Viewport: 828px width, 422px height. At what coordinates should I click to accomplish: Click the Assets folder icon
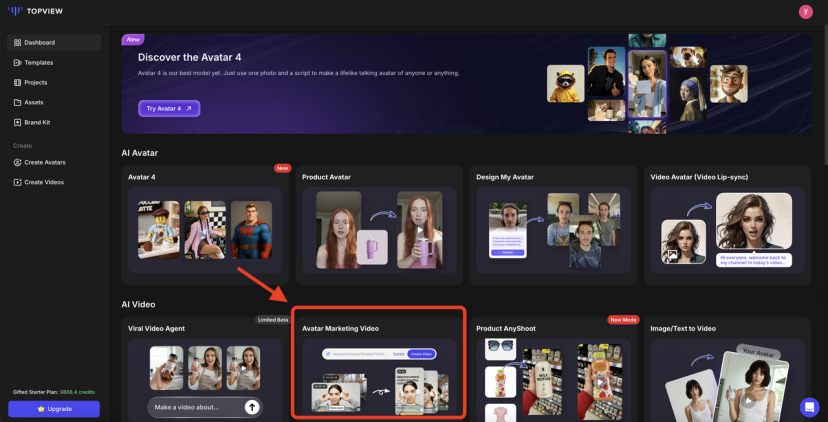[18, 102]
